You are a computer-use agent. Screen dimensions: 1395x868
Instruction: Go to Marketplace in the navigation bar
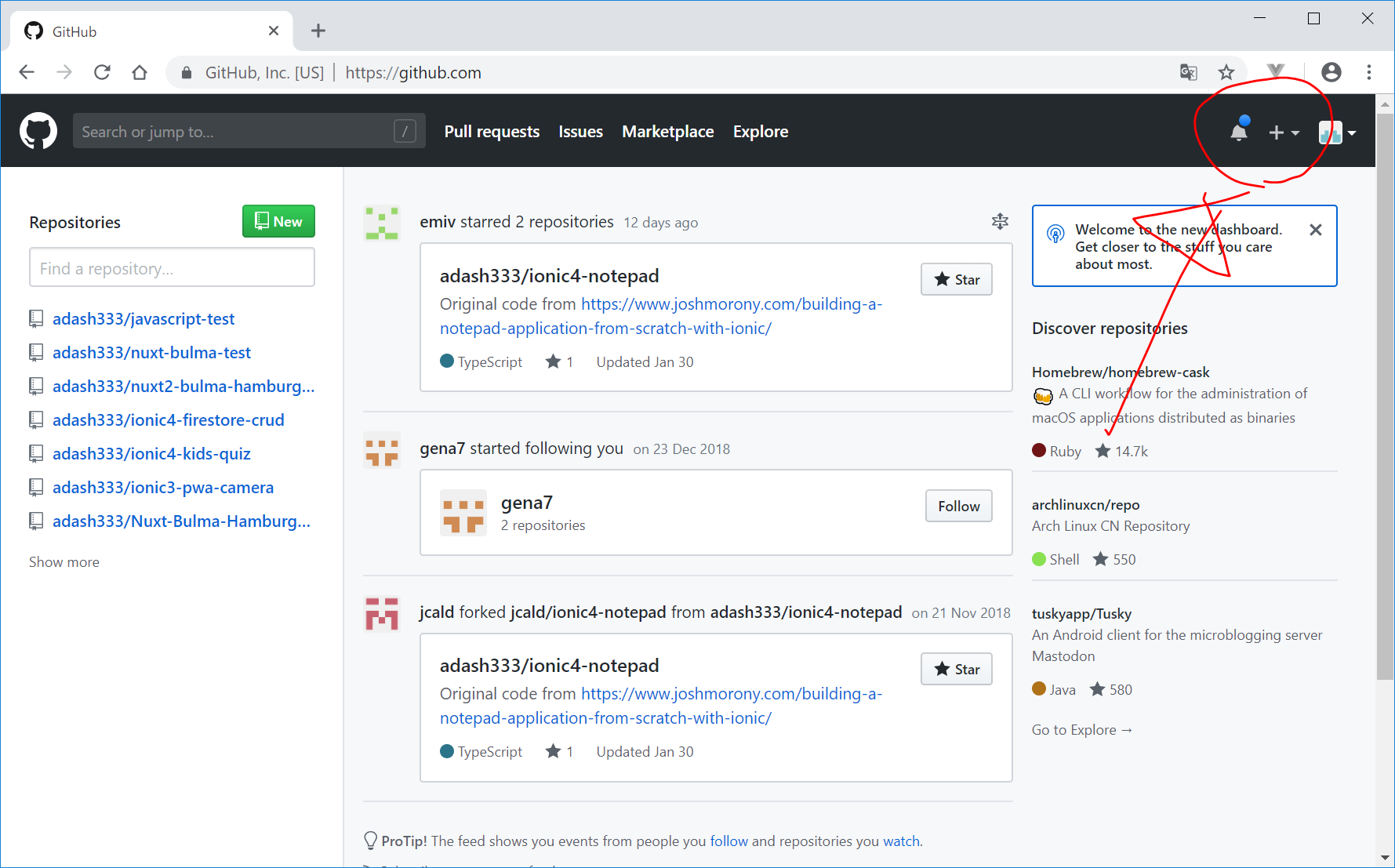tap(667, 132)
